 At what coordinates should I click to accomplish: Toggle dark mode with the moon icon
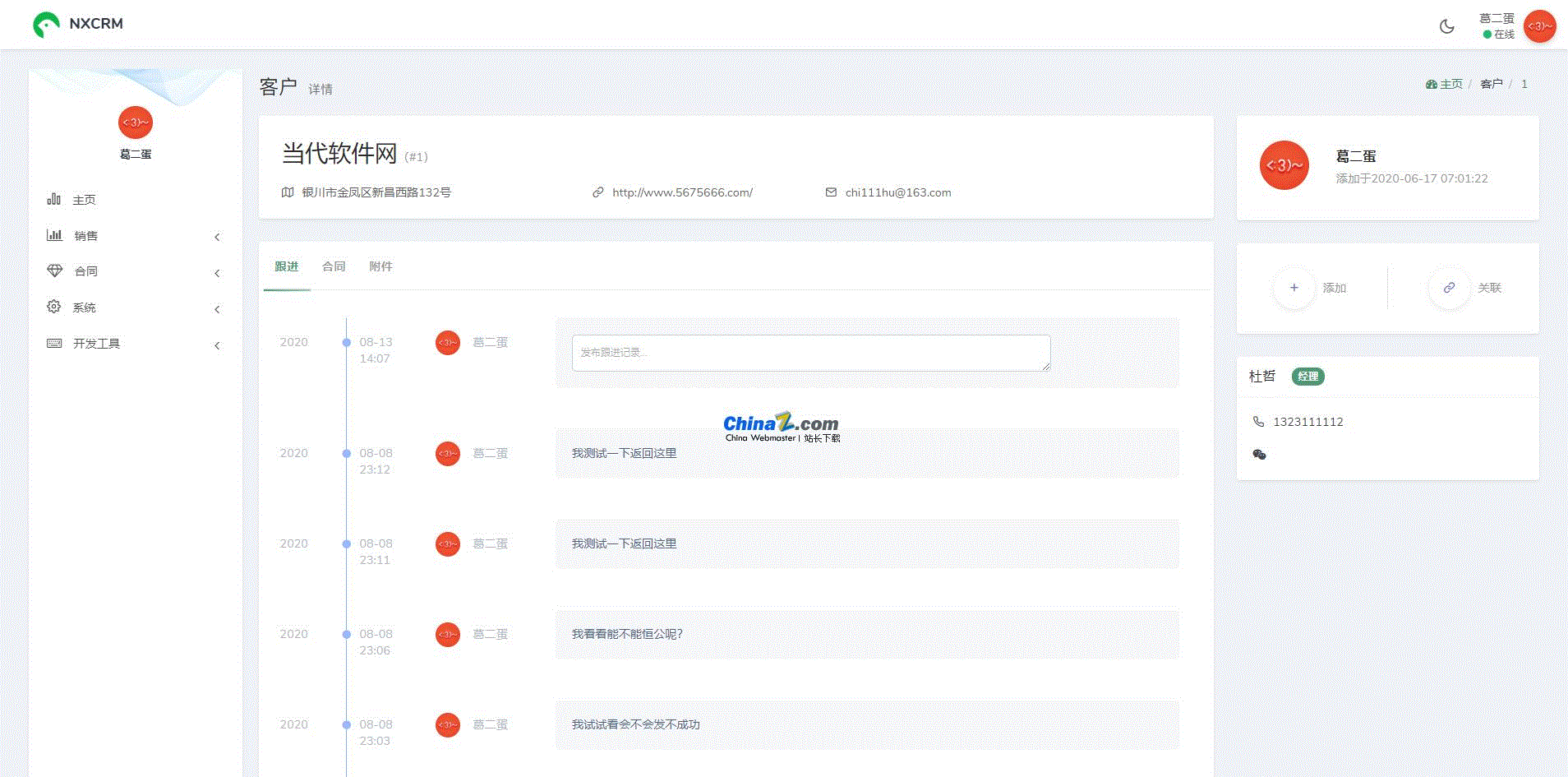click(x=1446, y=26)
